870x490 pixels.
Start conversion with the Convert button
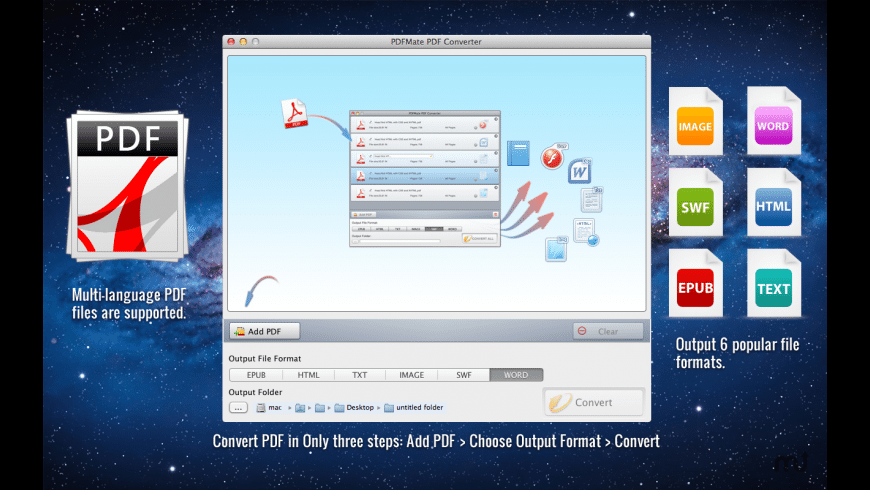coord(593,402)
